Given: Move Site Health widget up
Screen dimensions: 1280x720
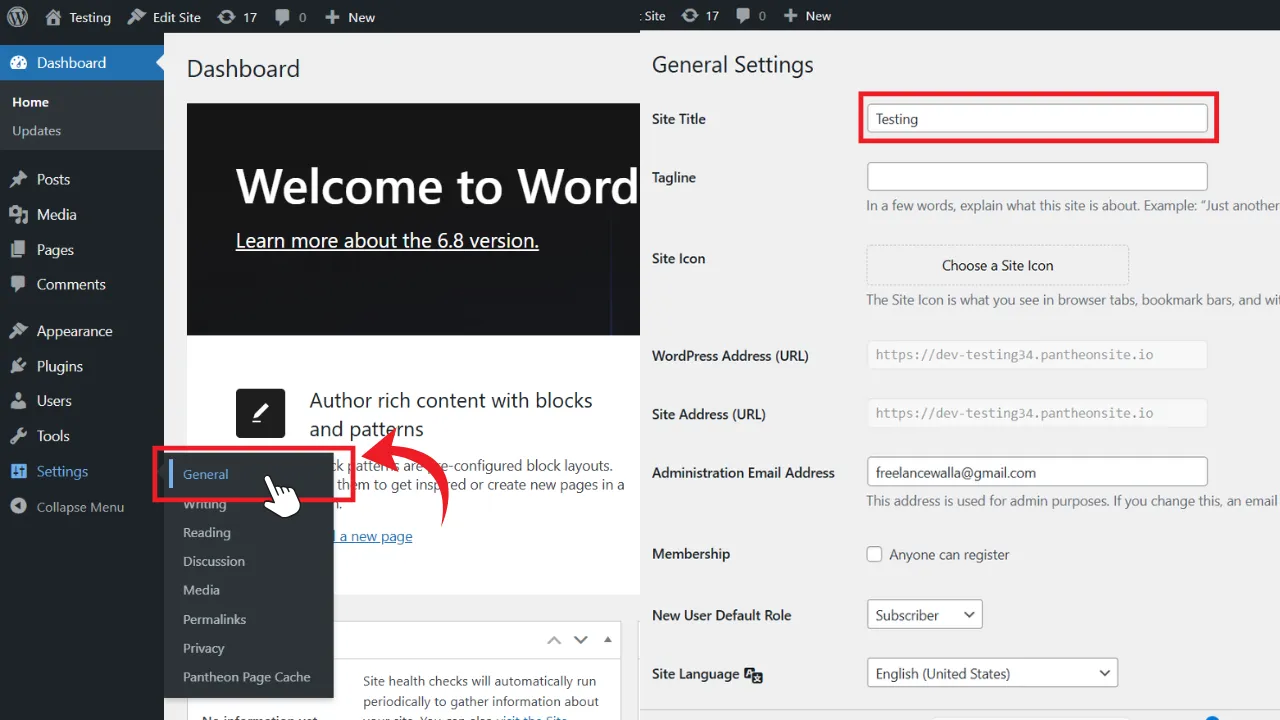Looking at the screenshot, I should click(553, 640).
